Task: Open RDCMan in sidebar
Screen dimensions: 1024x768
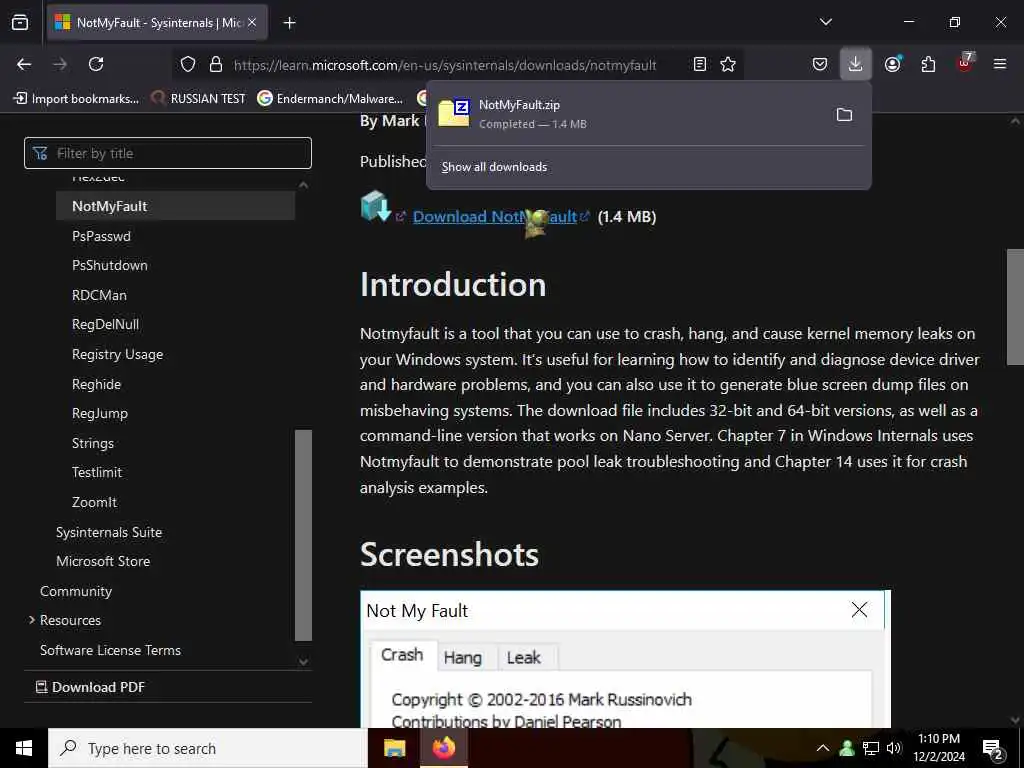Action: (99, 295)
